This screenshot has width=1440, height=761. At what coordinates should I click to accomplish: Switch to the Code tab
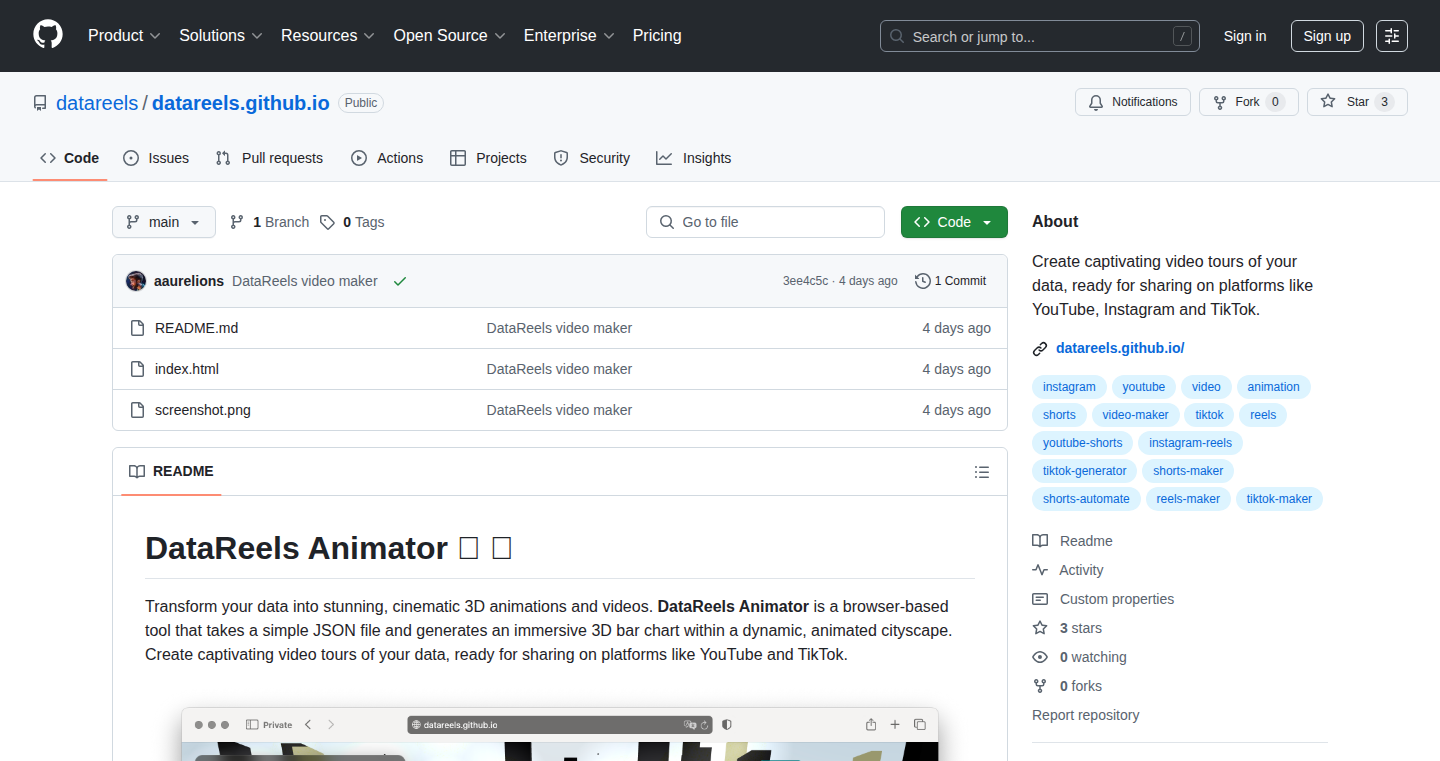[x=70, y=158]
